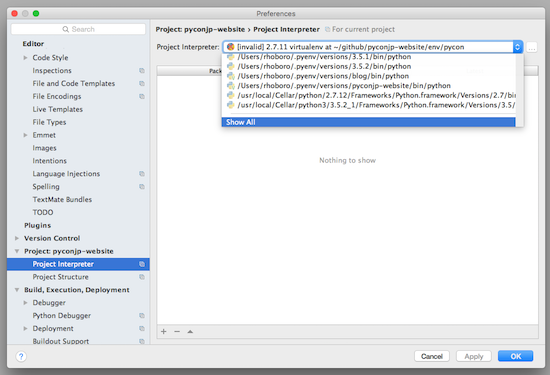Click the interpreter settings ellipsis button
Image resolution: width=550 pixels, height=375 pixels.
[532, 47]
